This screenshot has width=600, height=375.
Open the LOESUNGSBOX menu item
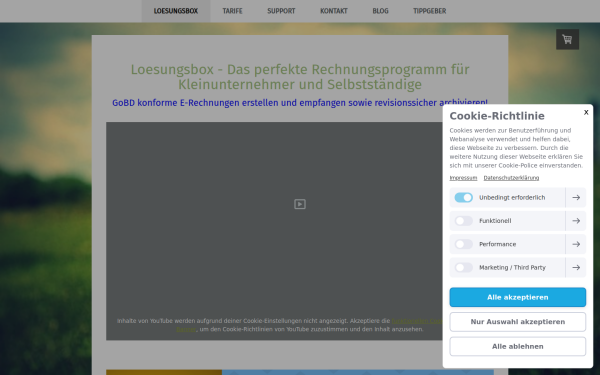[176, 11]
